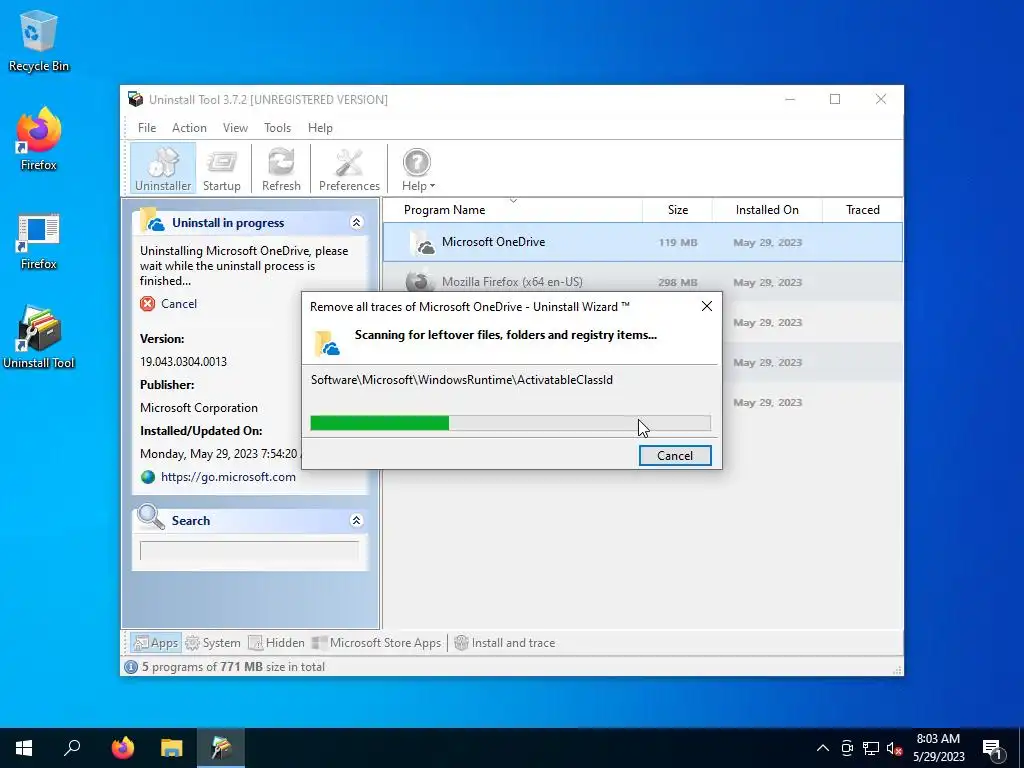Open the Tools menu
Viewport: 1024px width, 768px height.
pos(277,128)
